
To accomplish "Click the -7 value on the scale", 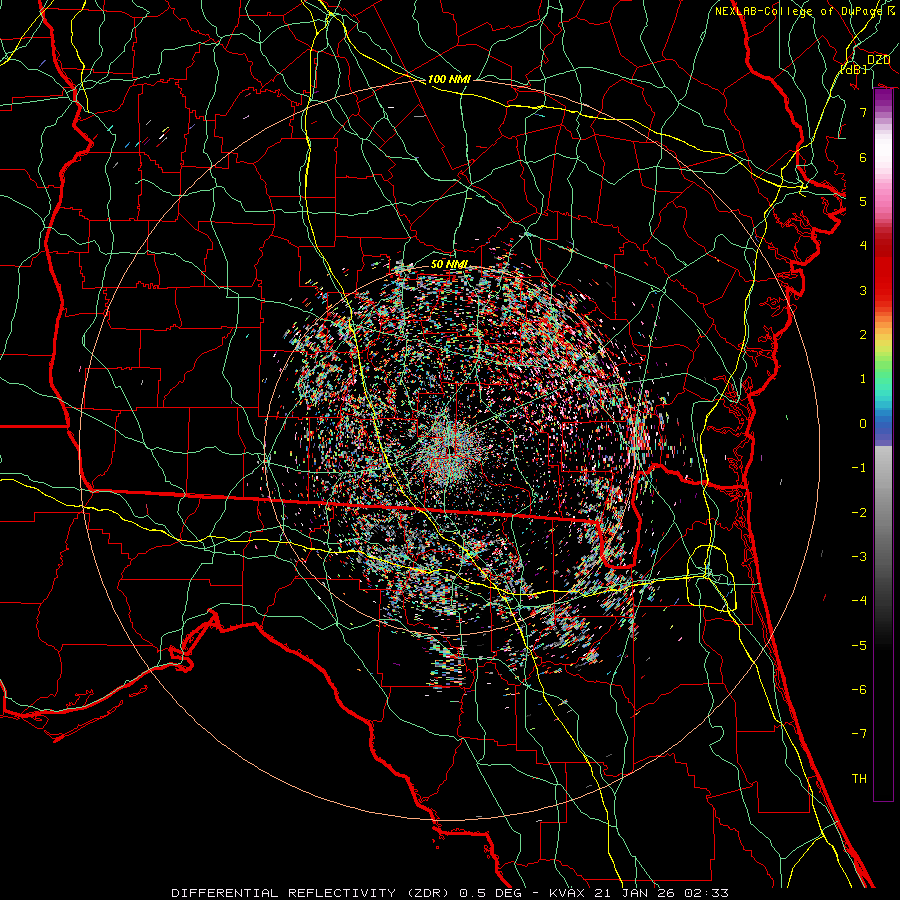I will pyautogui.click(x=859, y=734).
